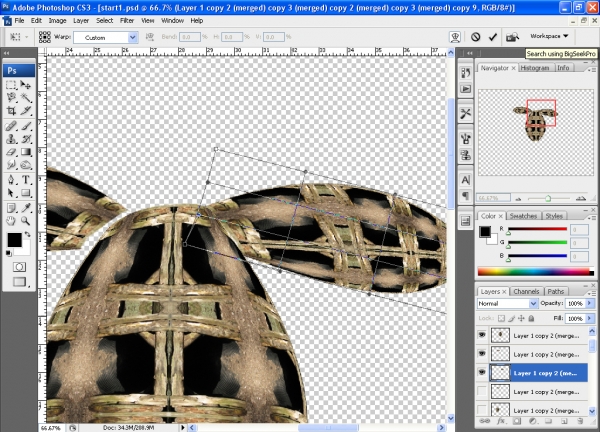The width and height of the screenshot is (600, 432).
Task: Hide the selected highlighted layer
Action: click(482, 372)
